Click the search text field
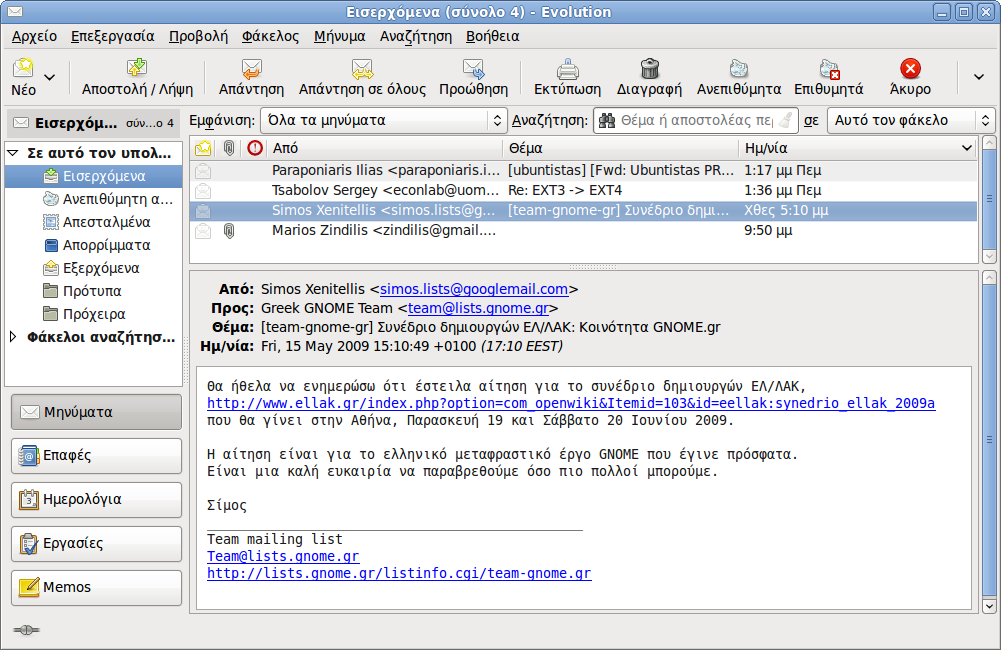This screenshot has height=650, width=1001. pos(696,120)
